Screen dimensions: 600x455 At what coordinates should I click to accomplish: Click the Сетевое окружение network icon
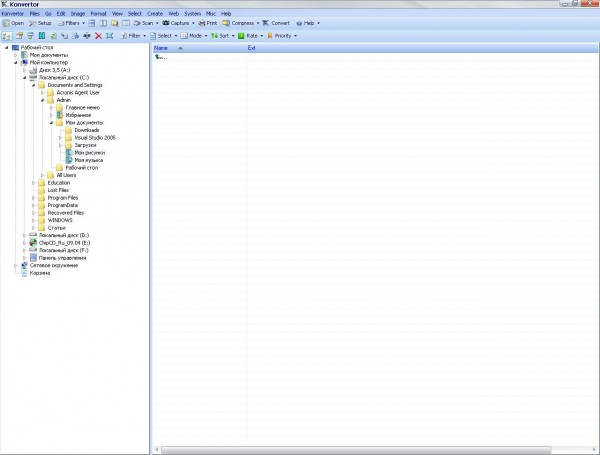[x=24, y=265]
